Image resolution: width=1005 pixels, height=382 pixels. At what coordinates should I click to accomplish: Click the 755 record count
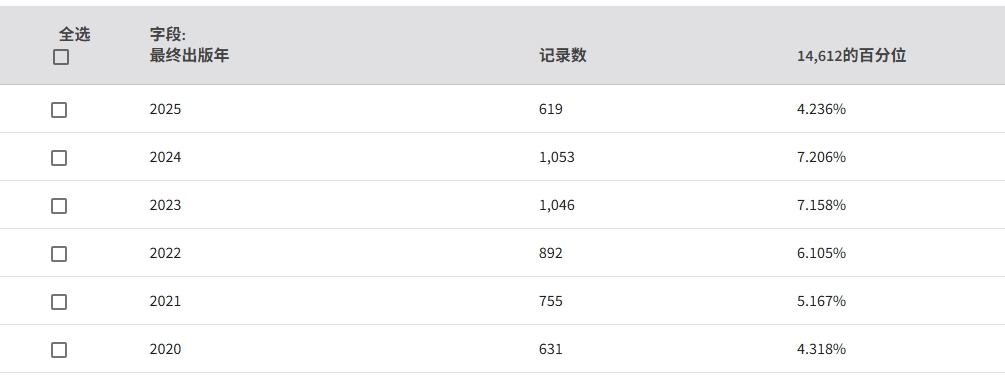551,301
